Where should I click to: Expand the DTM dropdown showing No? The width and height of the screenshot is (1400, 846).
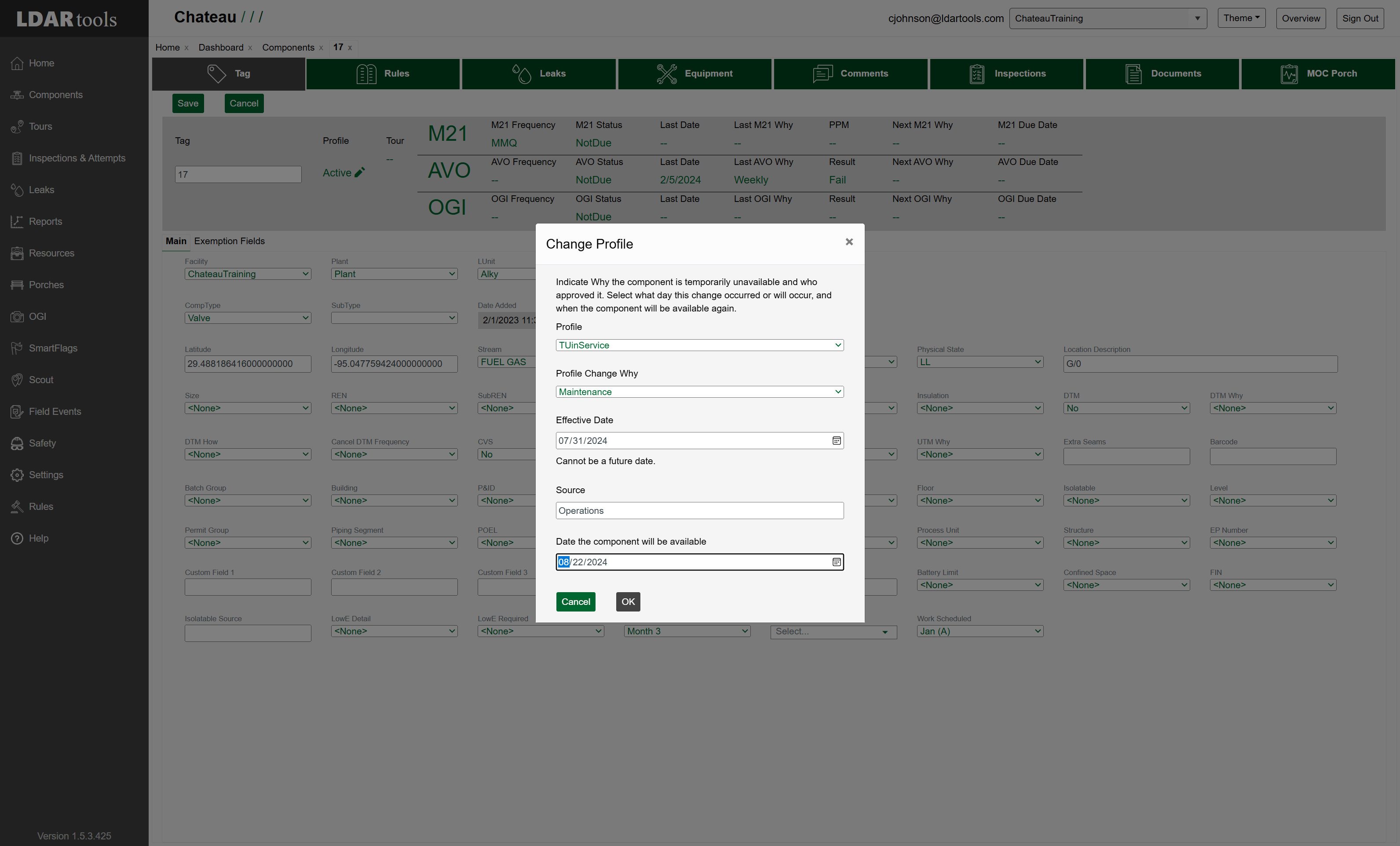[1126, 408]
